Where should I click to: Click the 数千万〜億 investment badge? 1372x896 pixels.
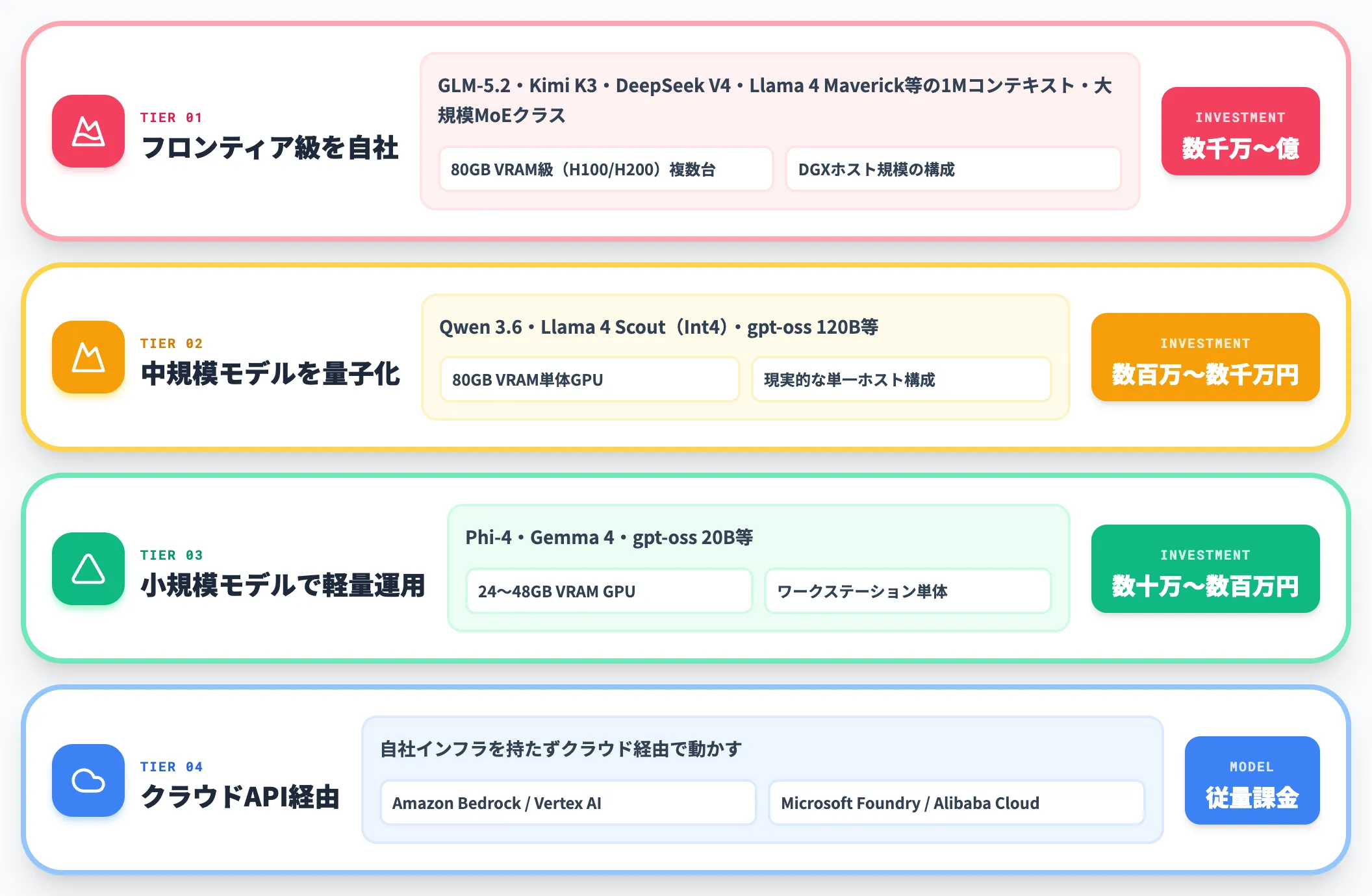point(1240,131)
